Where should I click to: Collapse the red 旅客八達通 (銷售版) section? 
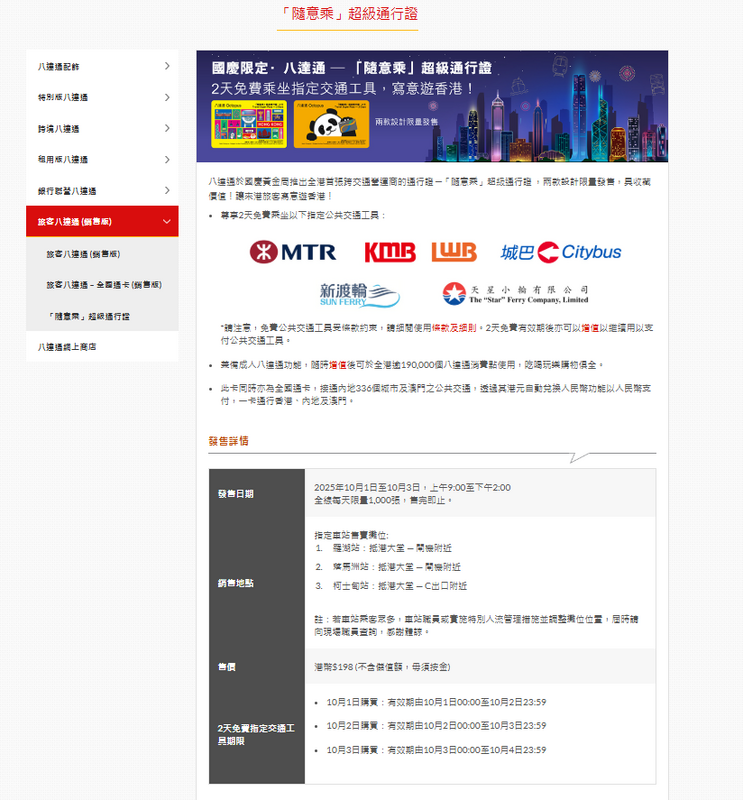tap(102, 221)
